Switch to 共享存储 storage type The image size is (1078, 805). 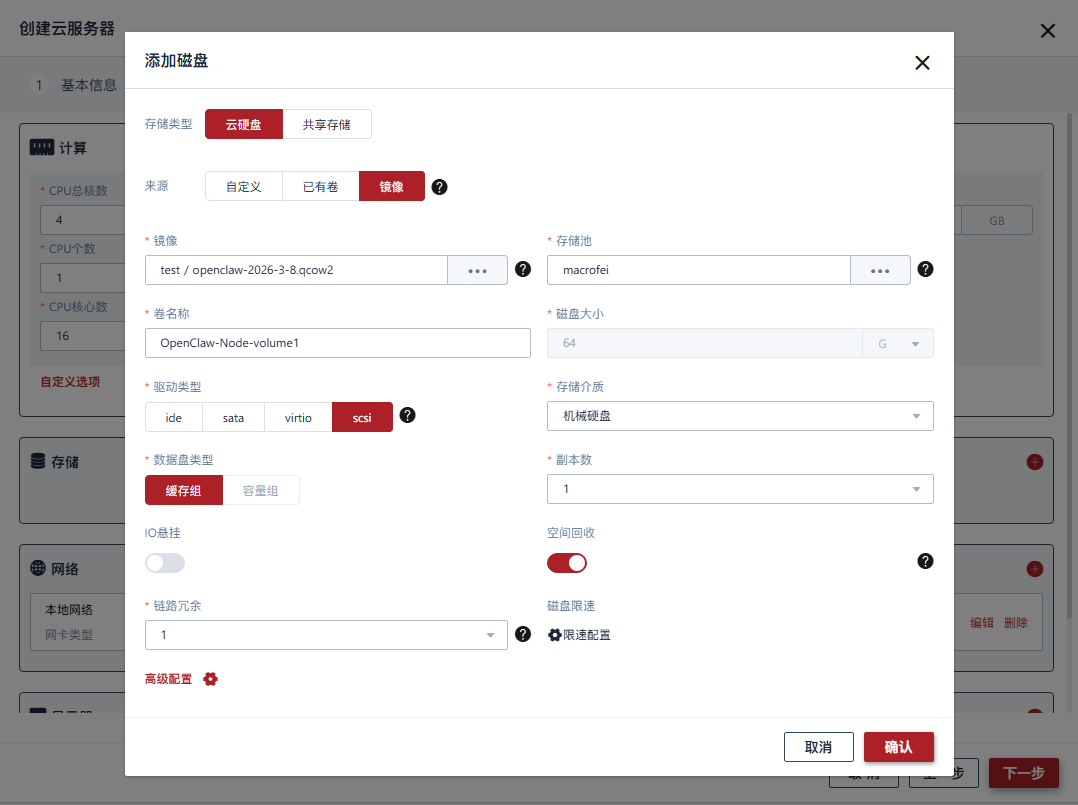click(327, 124)
